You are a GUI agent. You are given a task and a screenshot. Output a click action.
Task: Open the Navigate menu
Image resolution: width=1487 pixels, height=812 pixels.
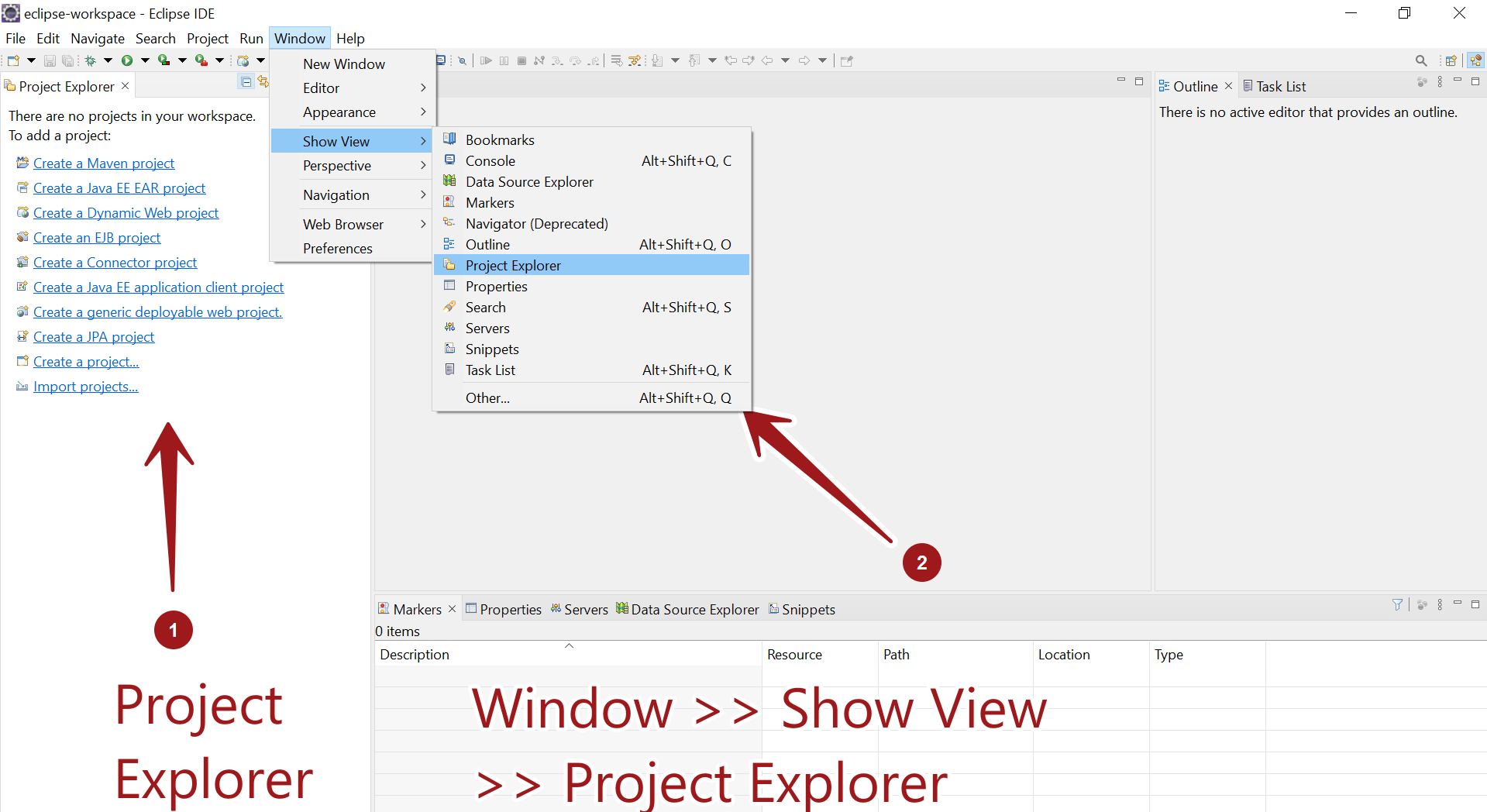pos(98,38)
